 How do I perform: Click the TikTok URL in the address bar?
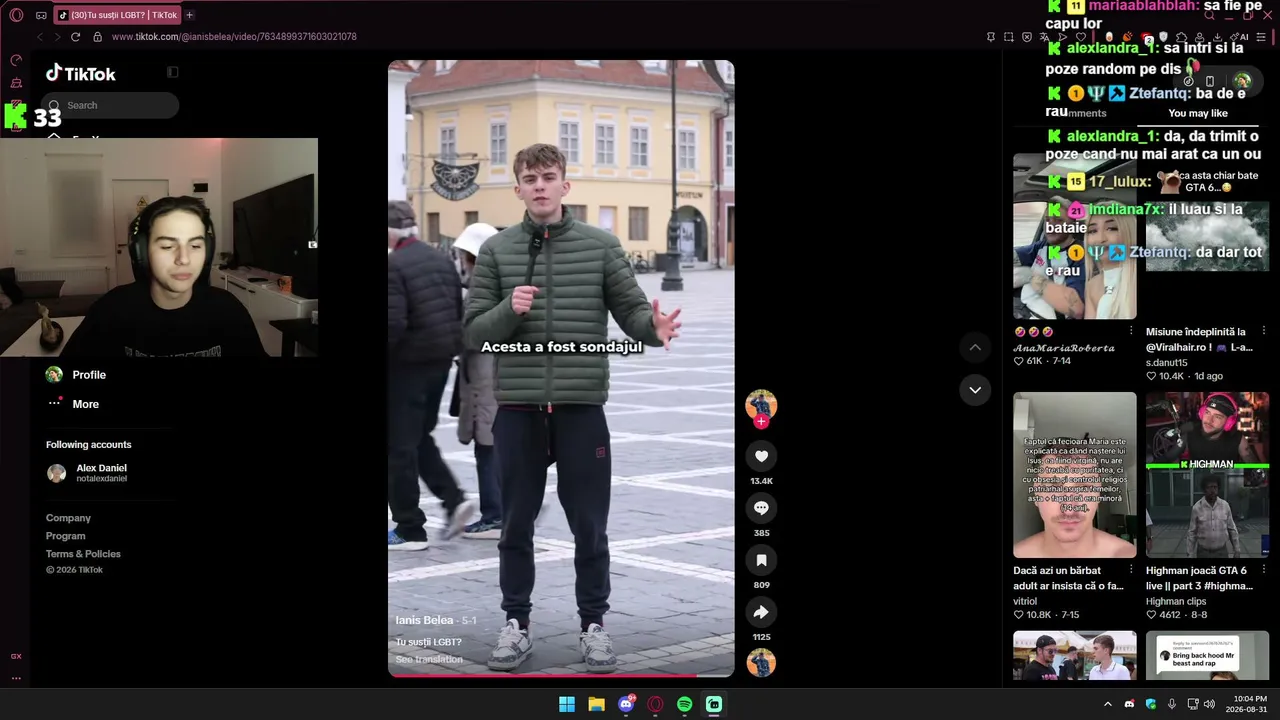coord(234,37)
